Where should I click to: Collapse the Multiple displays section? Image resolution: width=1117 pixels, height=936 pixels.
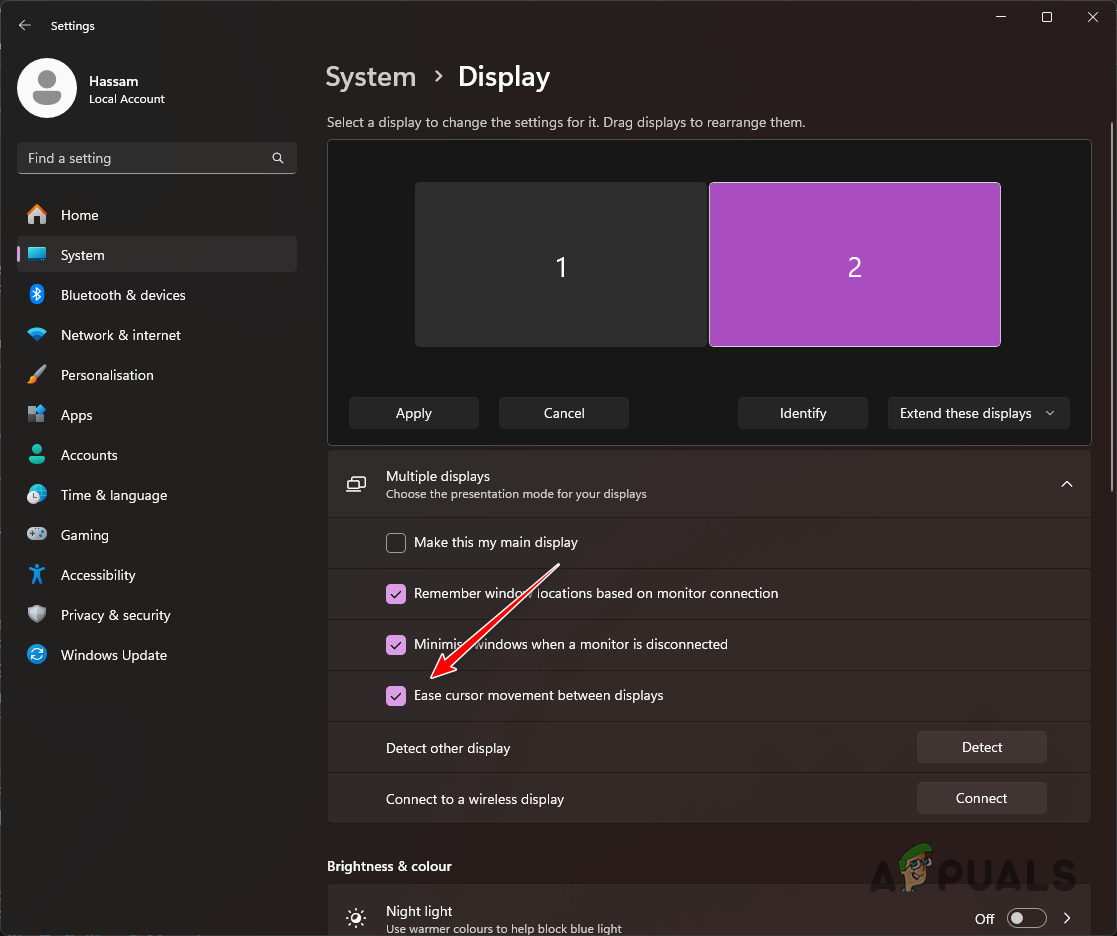pyautogui.click(x=1066, y=483)
